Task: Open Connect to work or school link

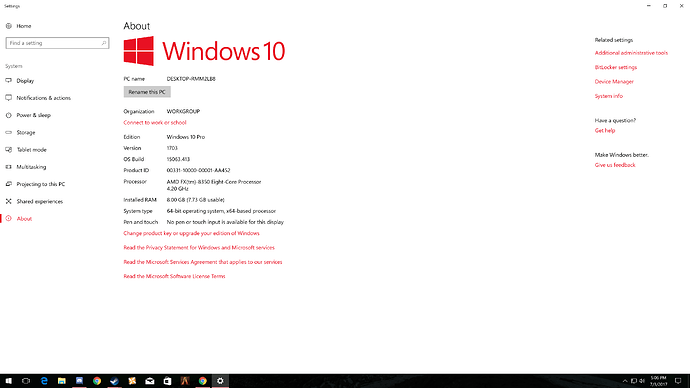Action: [x=155, y=123]
